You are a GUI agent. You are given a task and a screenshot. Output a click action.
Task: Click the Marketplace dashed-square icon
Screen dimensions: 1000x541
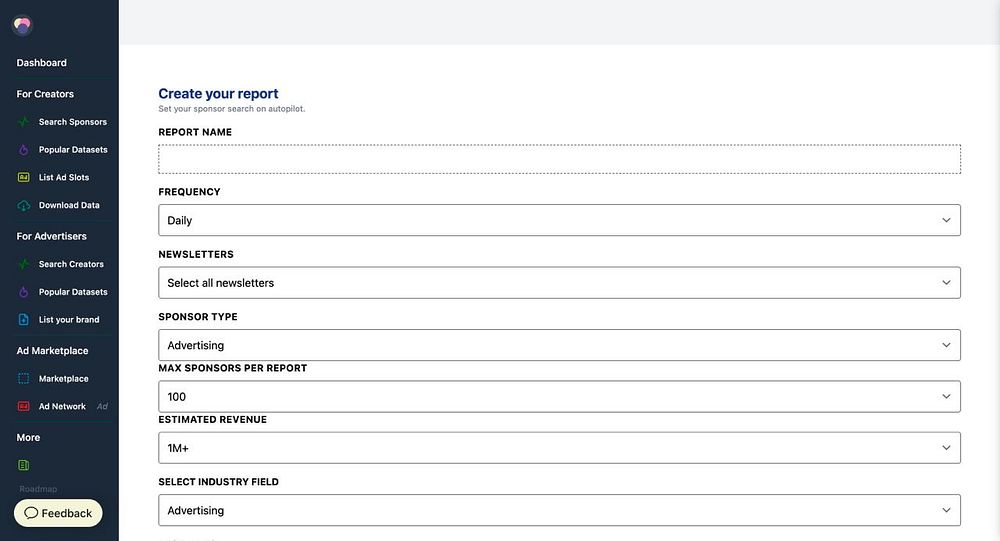point(24,379)
